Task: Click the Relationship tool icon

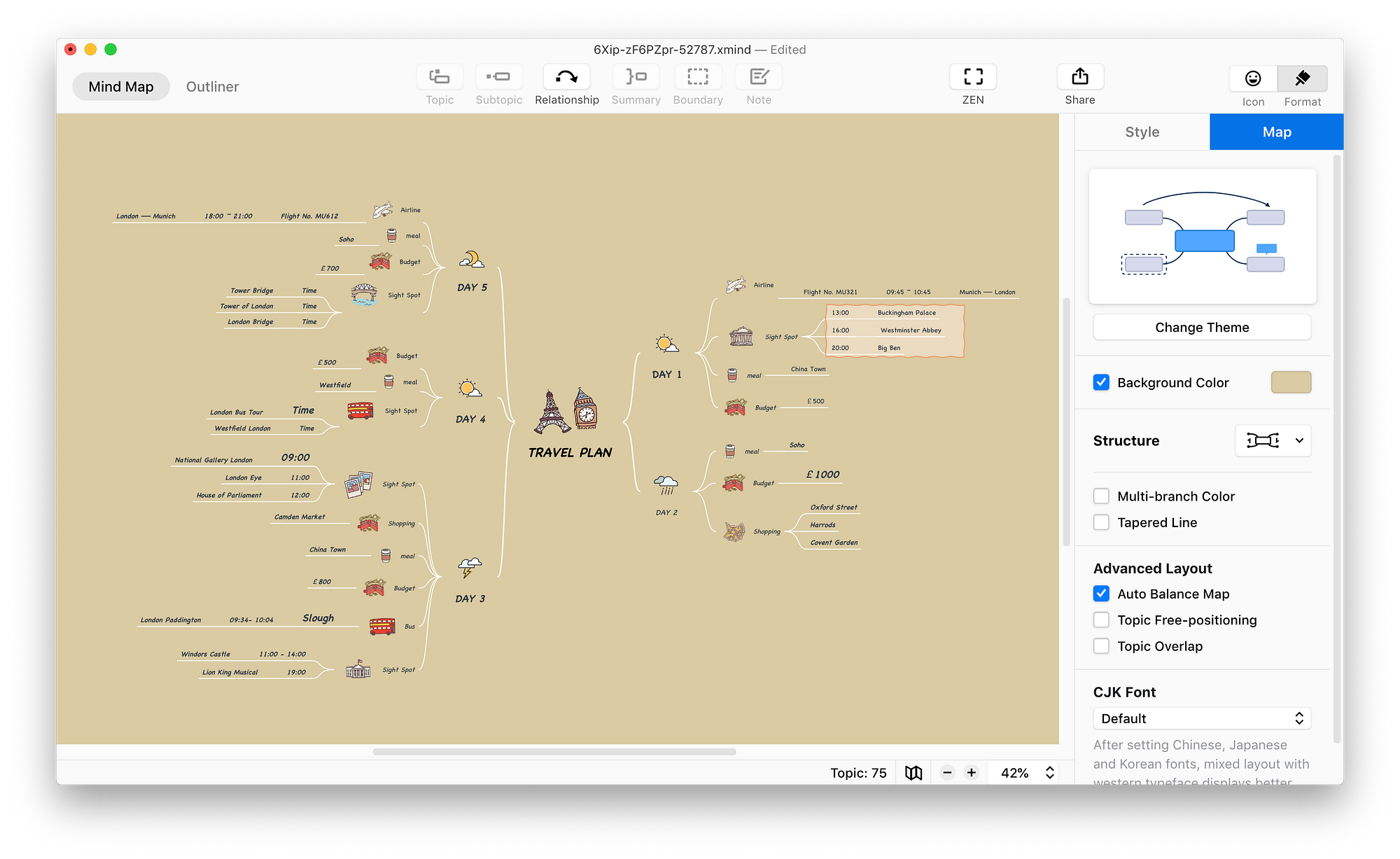Action: (x=566, y=77)
